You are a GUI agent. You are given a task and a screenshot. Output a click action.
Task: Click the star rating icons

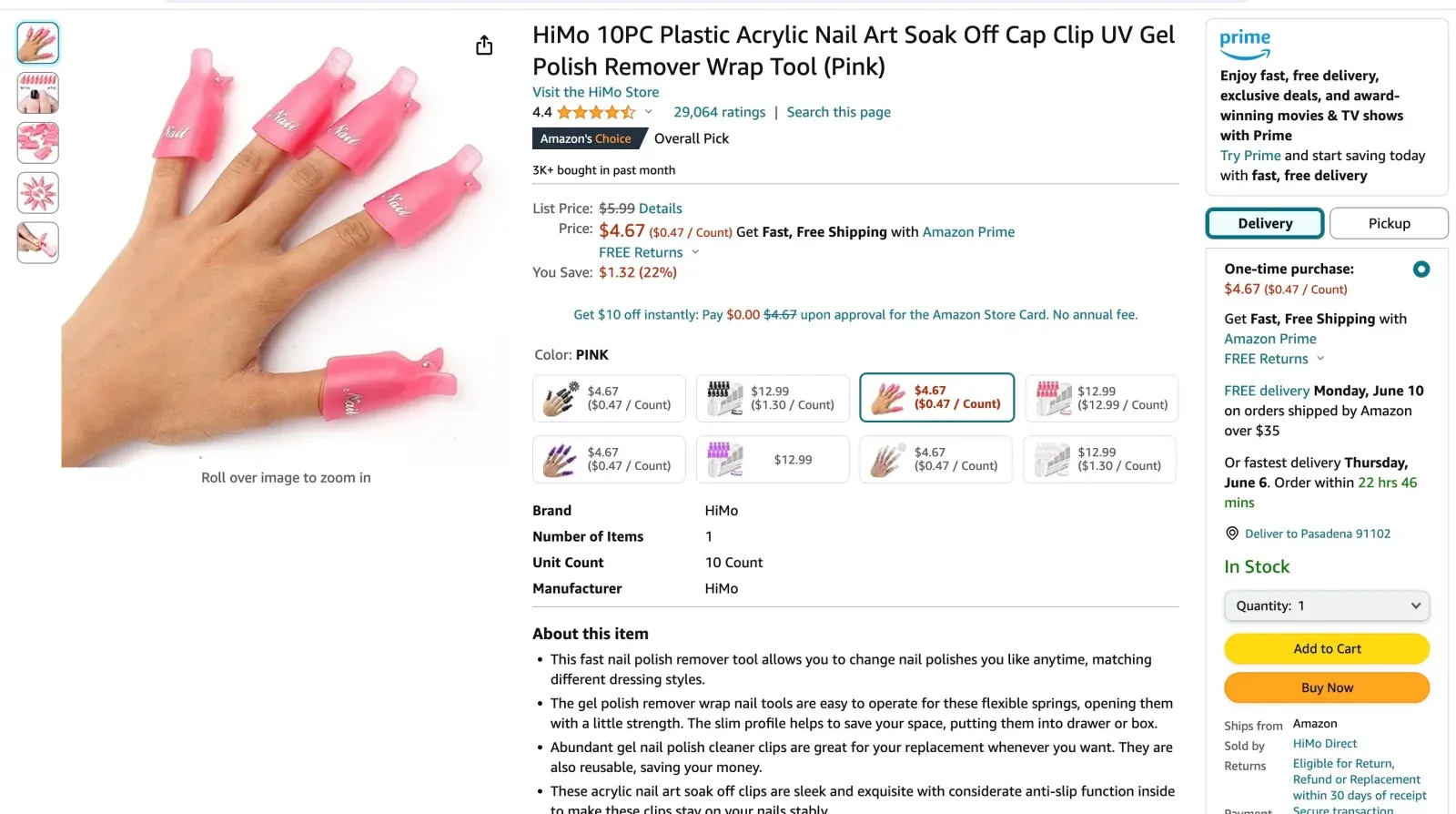(596, 112)
